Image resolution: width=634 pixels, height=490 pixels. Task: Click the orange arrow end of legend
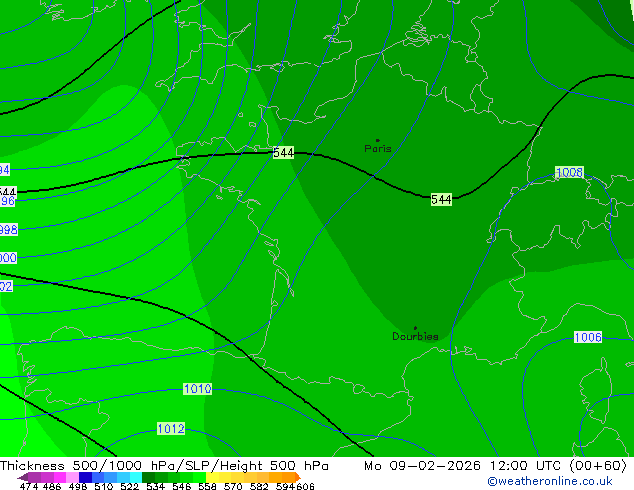298,477
